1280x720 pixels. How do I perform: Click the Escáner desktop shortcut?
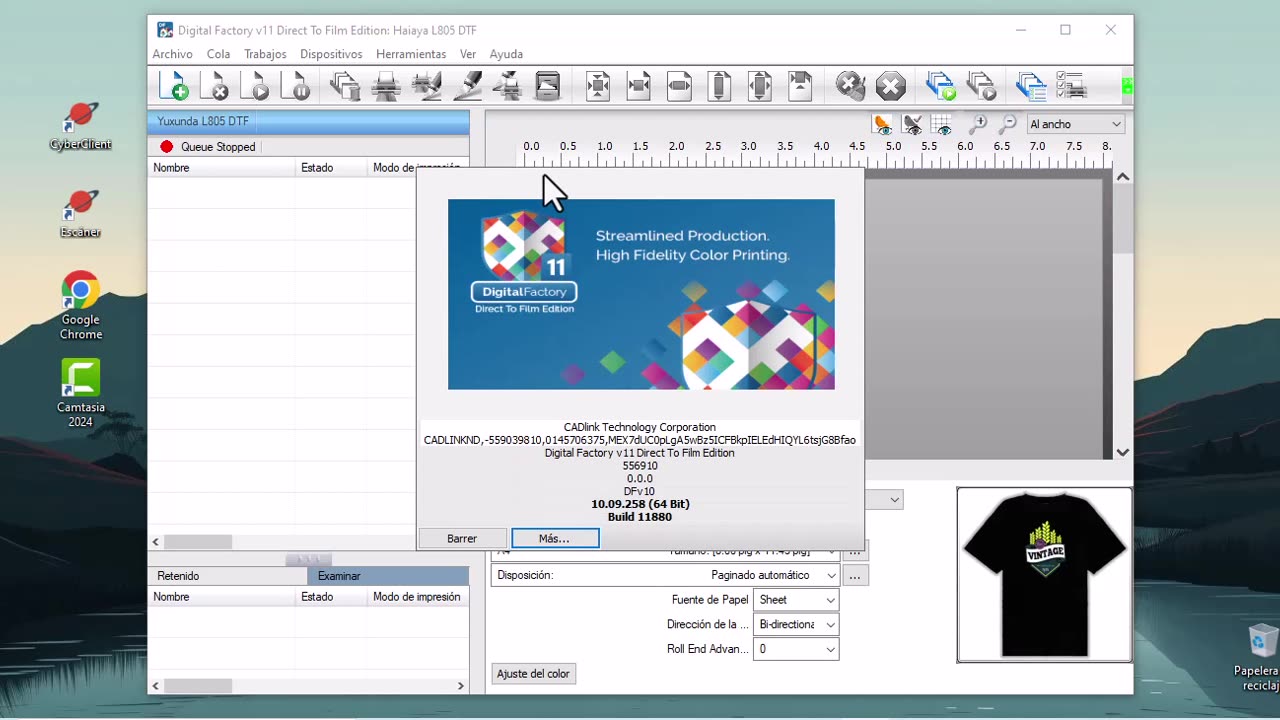tap(81, 213)
